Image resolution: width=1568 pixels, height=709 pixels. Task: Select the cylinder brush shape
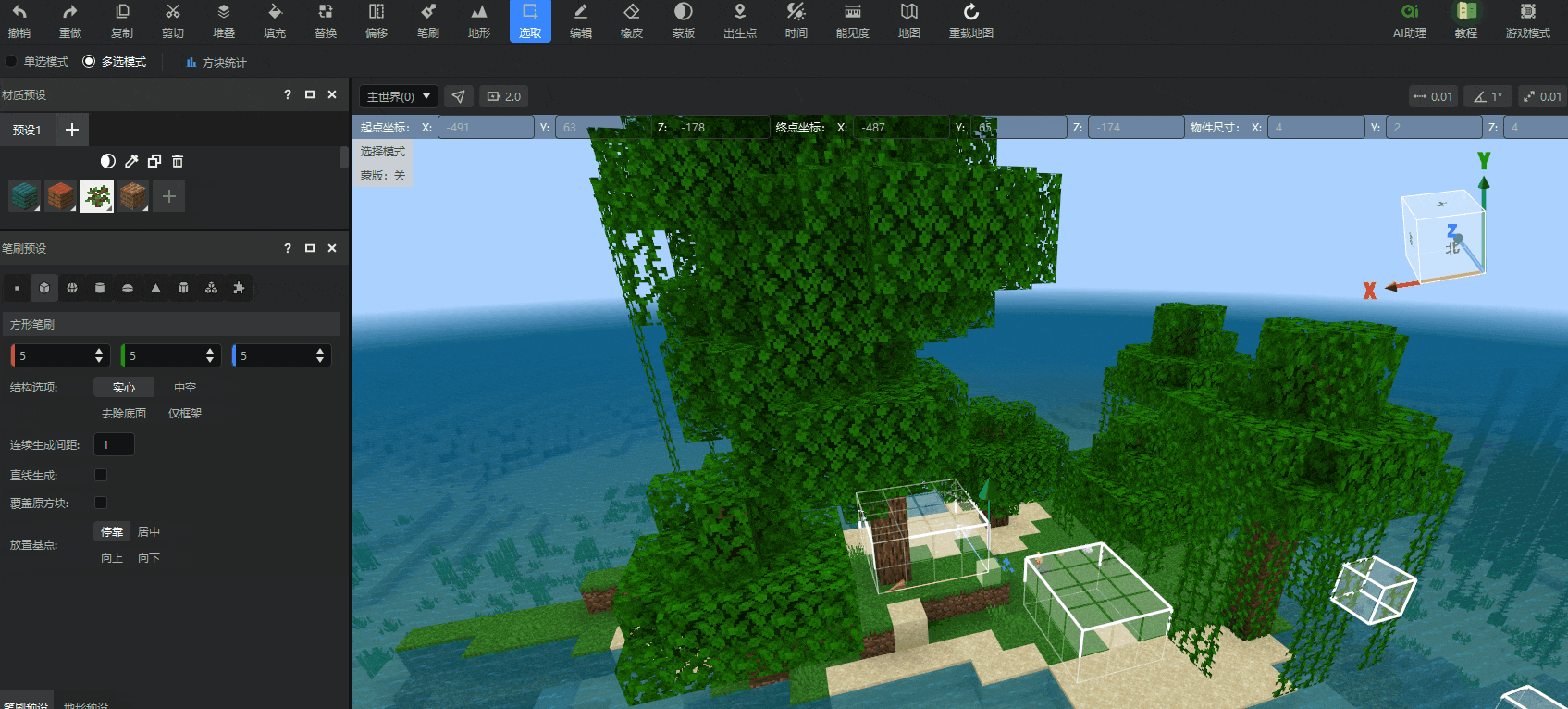100,288
